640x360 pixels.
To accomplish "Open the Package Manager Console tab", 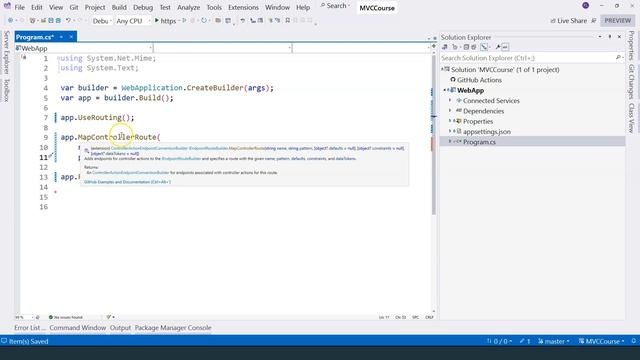I will (173, 328).
